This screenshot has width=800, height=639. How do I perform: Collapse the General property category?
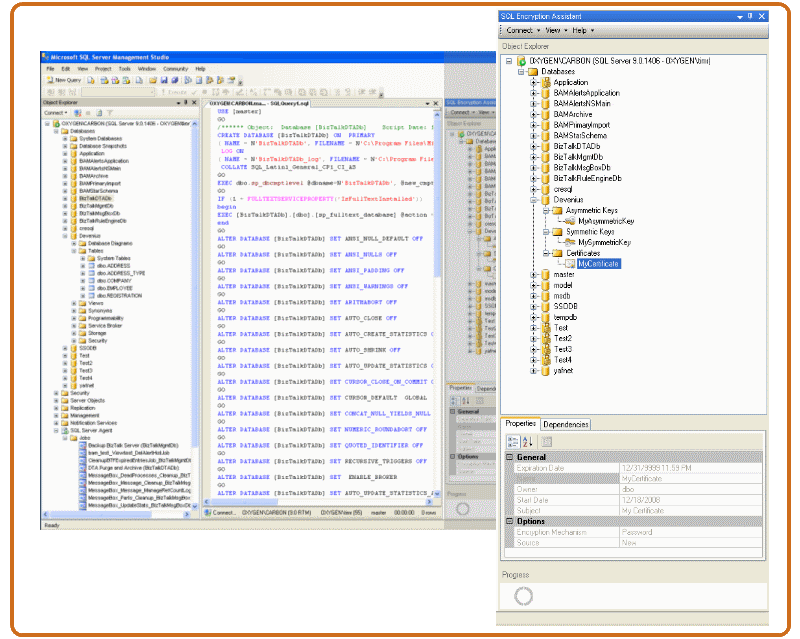[x=509, y=457]
